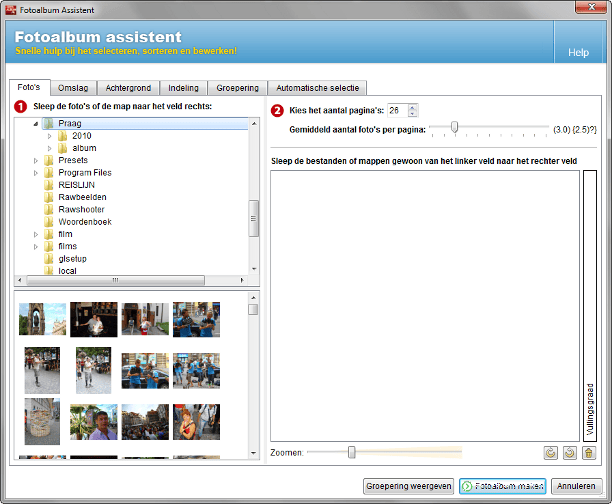612x504 pixels.
Task: Click folder tree scroll down arrow
Action: pos(254,269)
